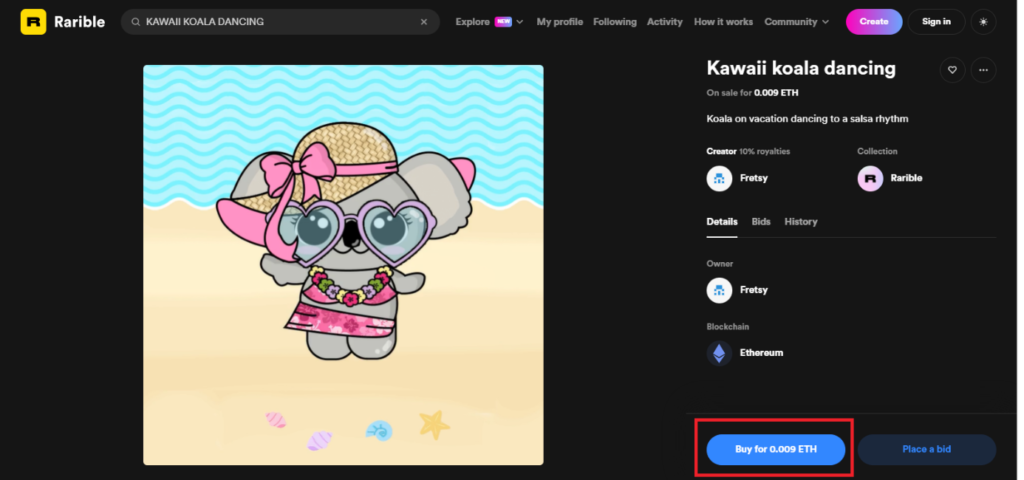Image resolution: width=1024 pixels, height=480 pixels.
Task: Click the Sign in button
Action: tap(936, 22)
